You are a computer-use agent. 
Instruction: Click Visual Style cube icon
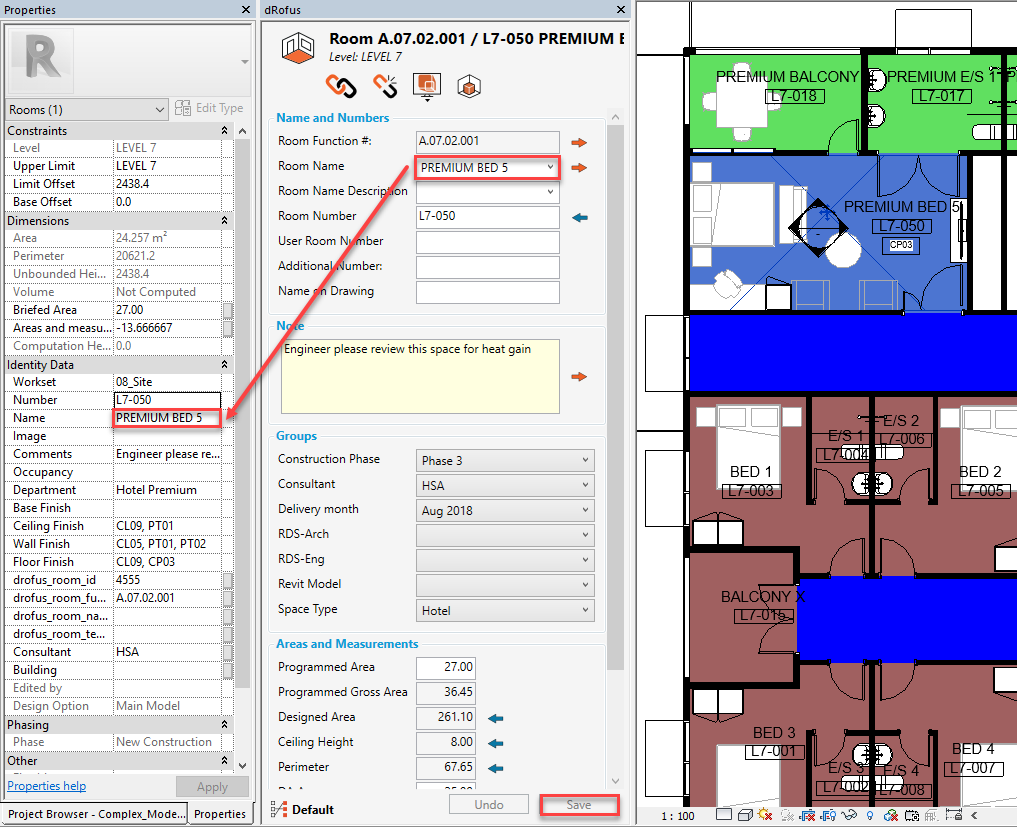click(x=745, y=815)
